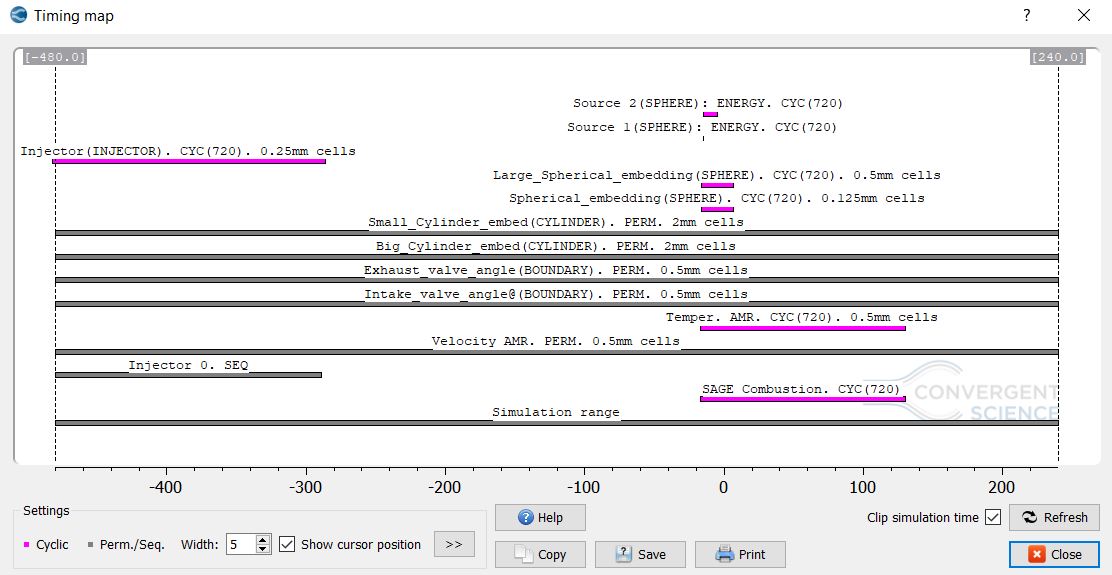1112x575 pixels.
Task: Click the Width input field
Action: (x=241, y=545)
